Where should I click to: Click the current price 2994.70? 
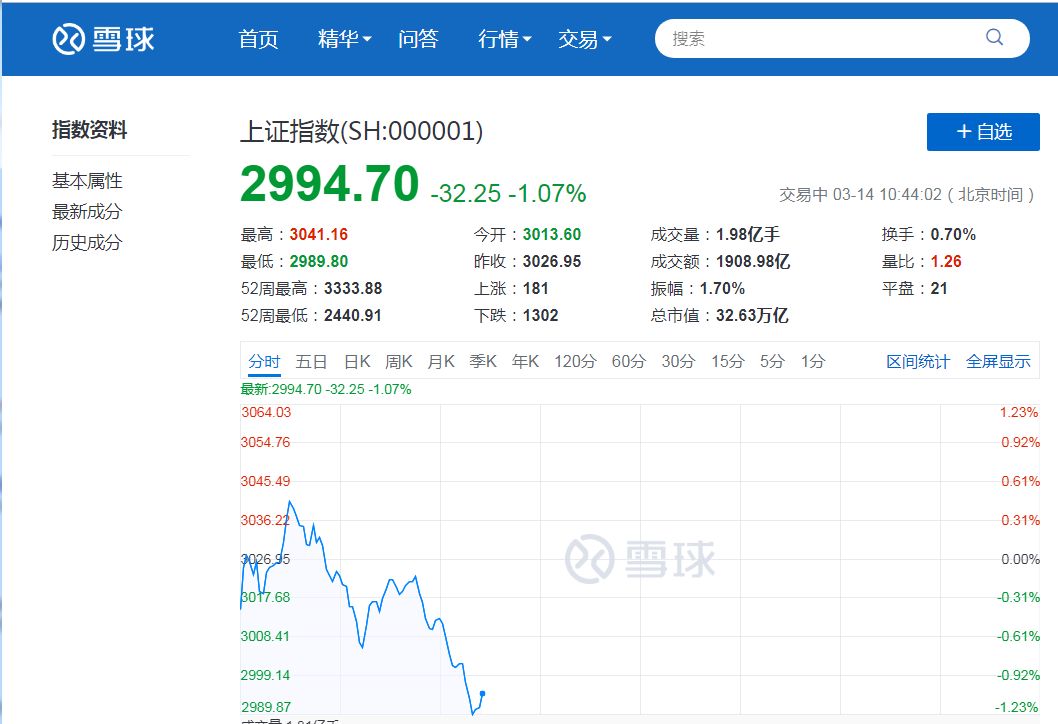click(330, 184)
